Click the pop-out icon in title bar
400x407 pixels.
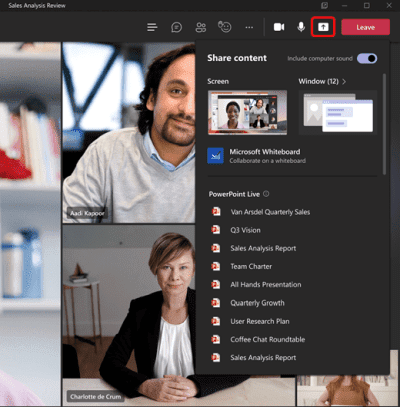tap(324, 5)
